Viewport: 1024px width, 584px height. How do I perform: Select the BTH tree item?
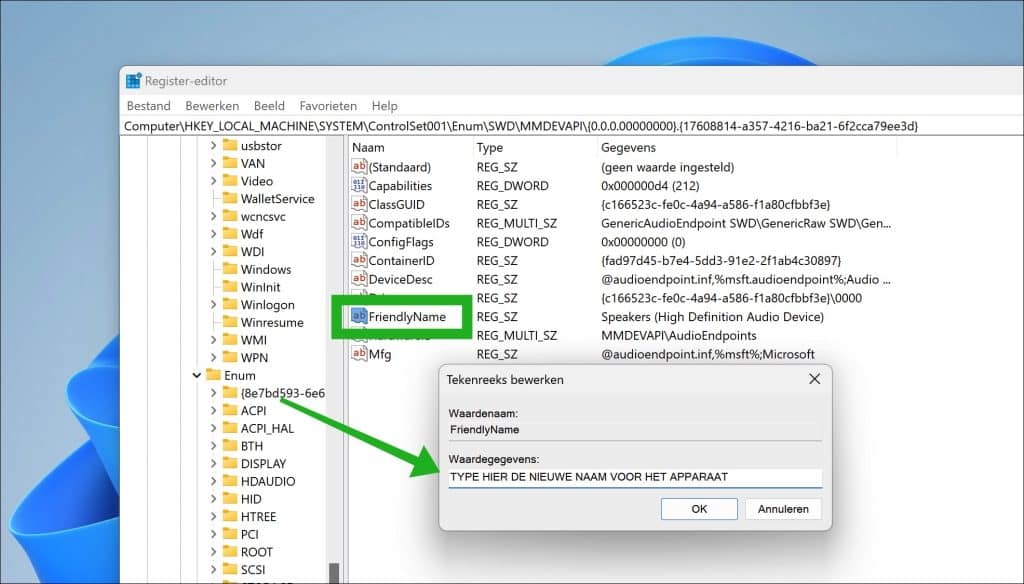251,446
